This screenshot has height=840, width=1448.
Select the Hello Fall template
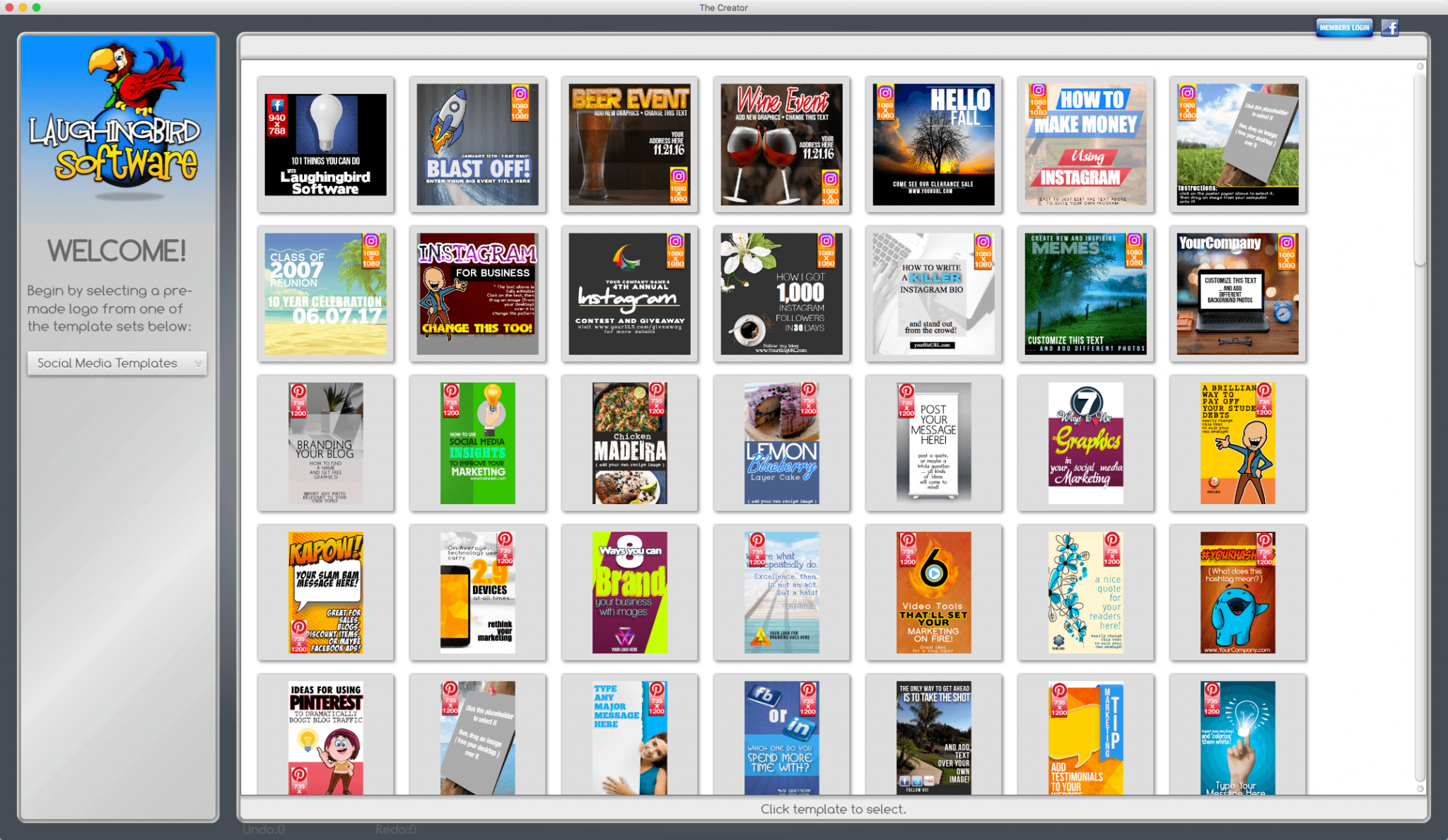pos(933,145)
